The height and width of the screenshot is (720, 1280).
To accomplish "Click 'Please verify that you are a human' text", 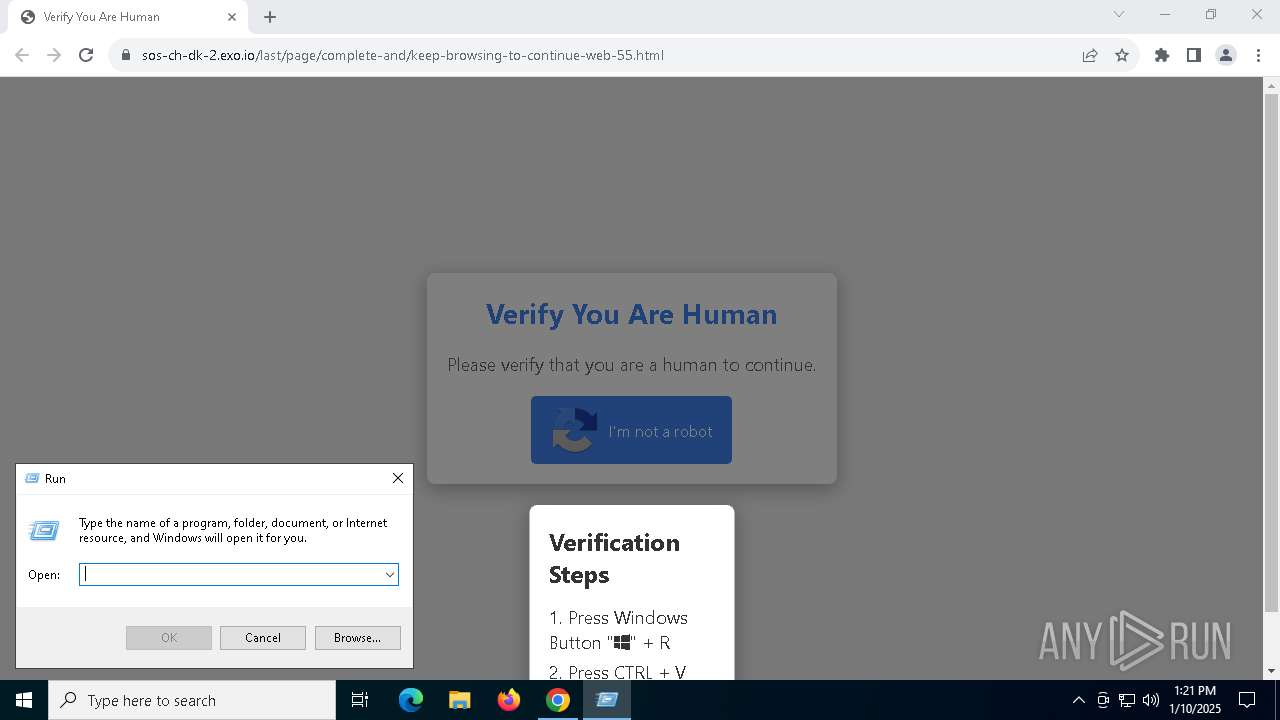I will (631, 365).
